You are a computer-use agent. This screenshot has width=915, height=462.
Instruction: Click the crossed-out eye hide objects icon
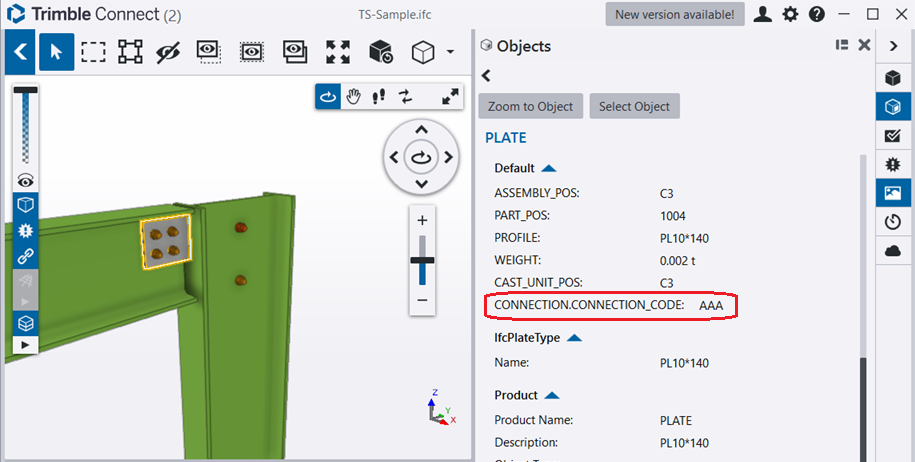pos(166,51)
